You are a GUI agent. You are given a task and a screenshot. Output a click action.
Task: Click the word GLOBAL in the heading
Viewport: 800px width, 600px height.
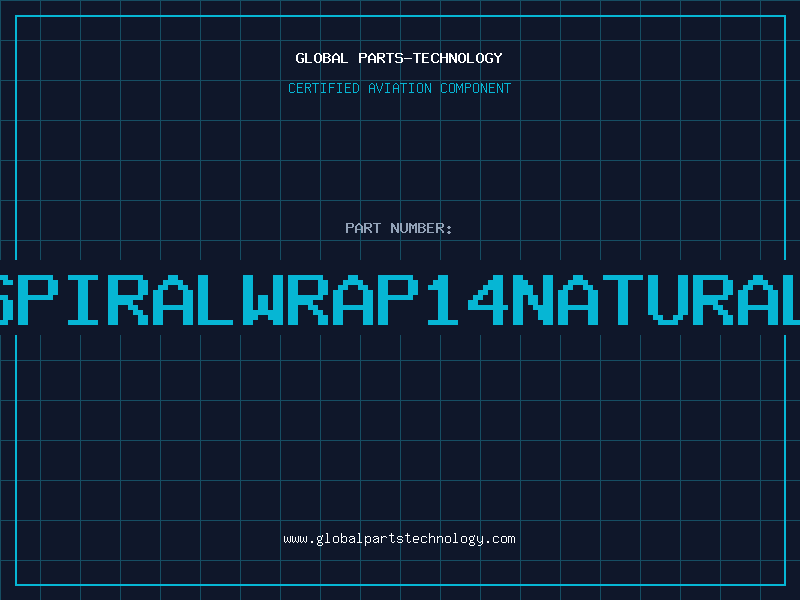point(320,59)
